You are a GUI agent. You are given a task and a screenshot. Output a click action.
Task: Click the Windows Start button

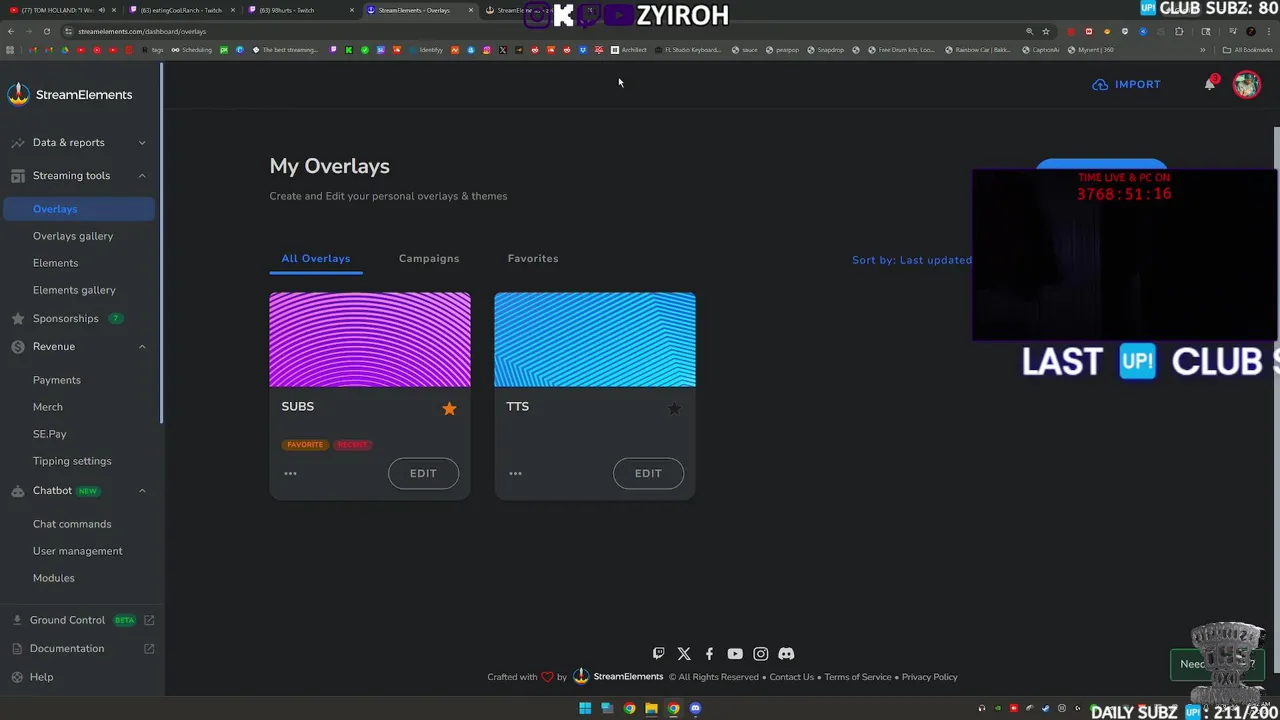point(585,709)
